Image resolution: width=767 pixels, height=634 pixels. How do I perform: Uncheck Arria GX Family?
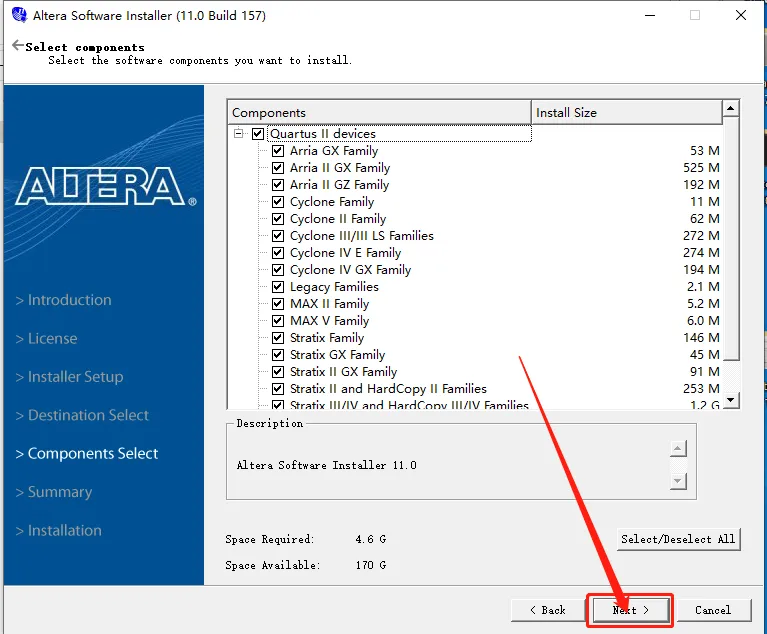[278, 151]
